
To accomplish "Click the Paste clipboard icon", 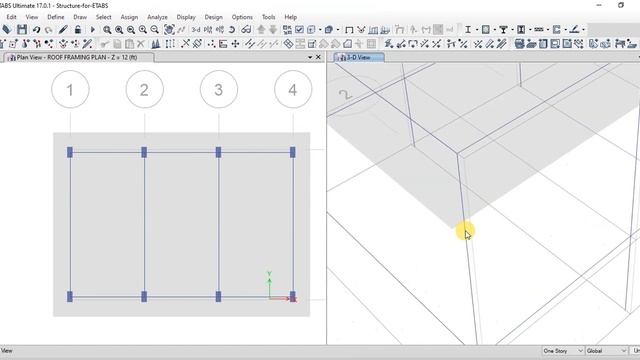I will click(129, 44).
